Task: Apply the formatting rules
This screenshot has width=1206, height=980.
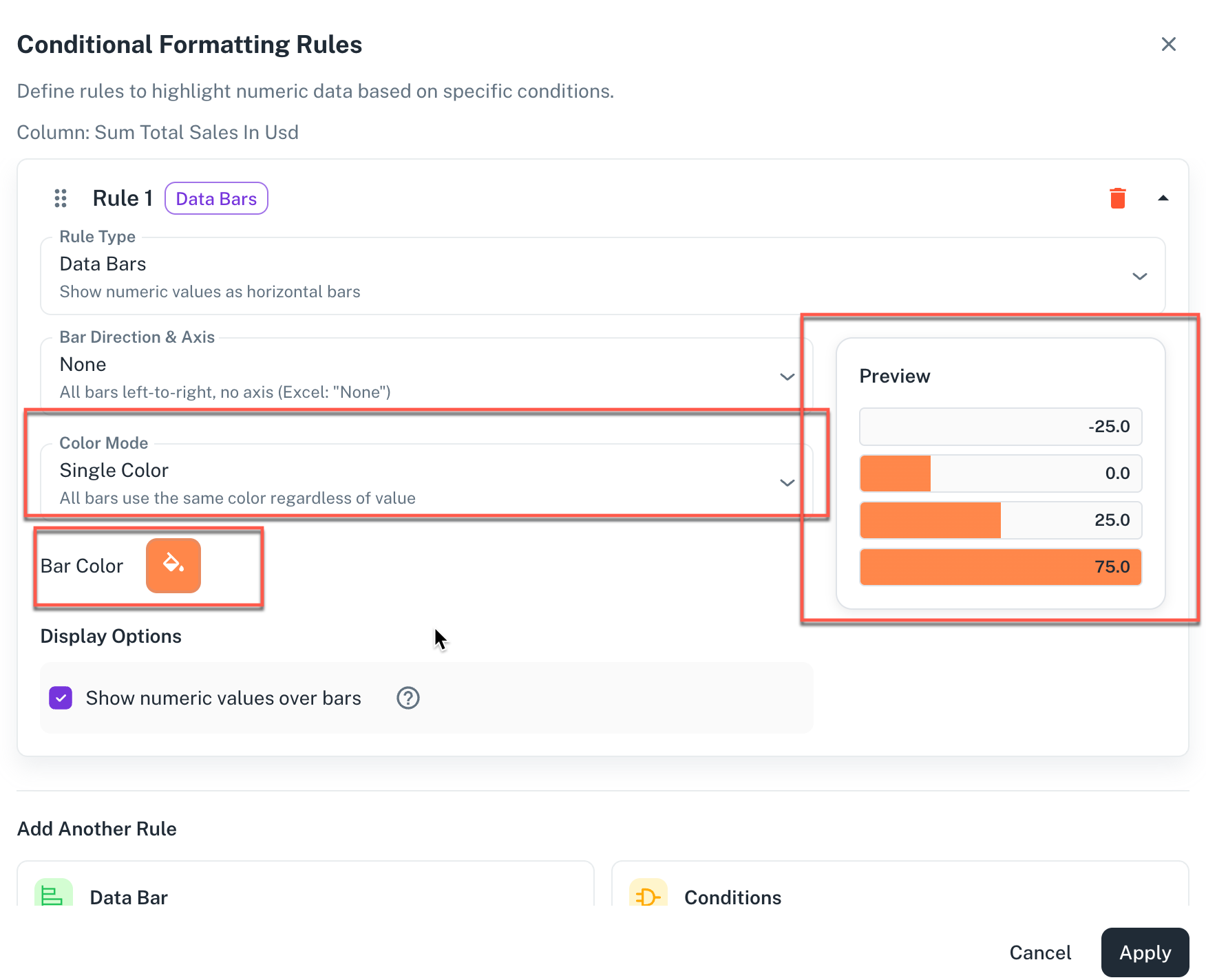Action: coord(1144,952)
